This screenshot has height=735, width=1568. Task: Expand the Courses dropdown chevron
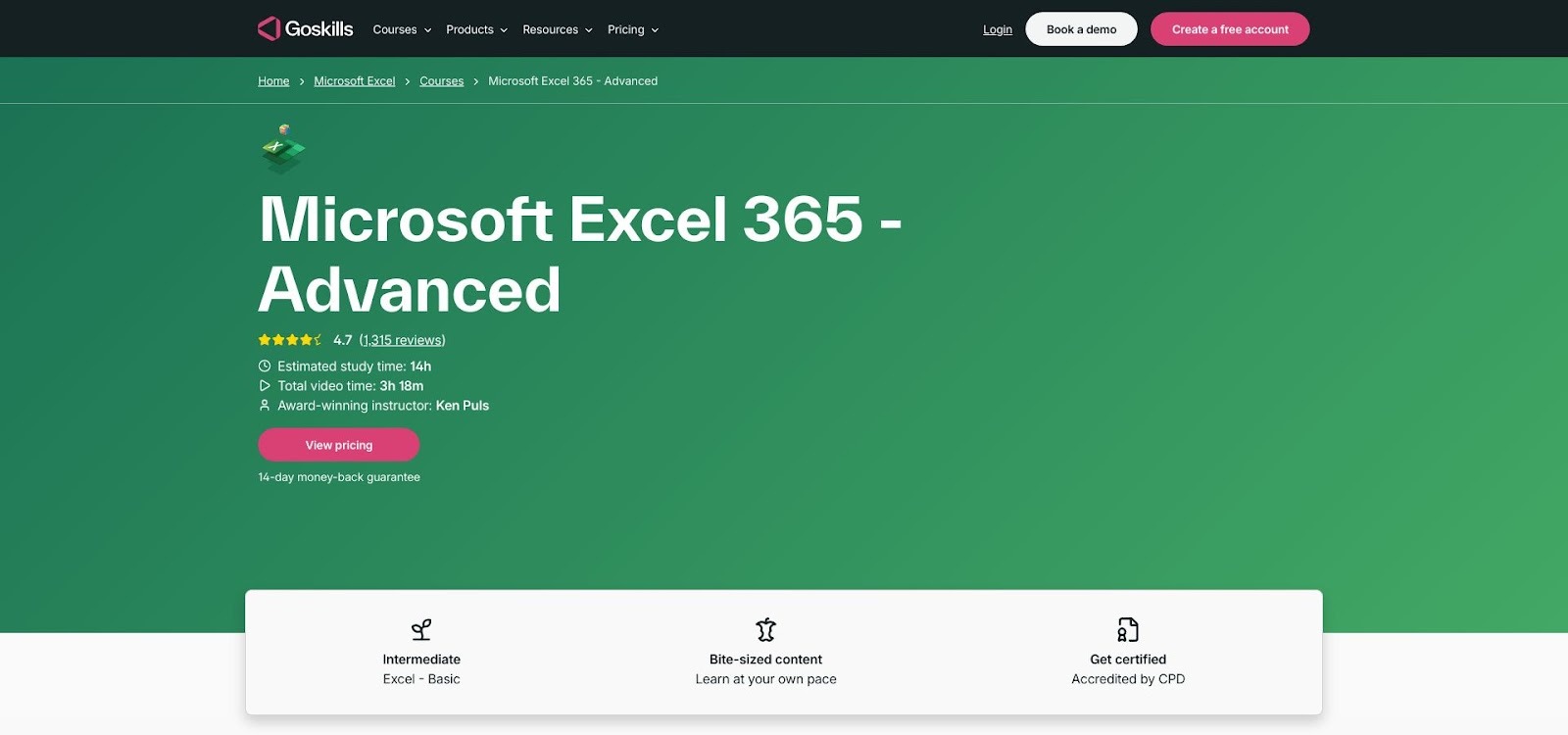coord(428,30)
